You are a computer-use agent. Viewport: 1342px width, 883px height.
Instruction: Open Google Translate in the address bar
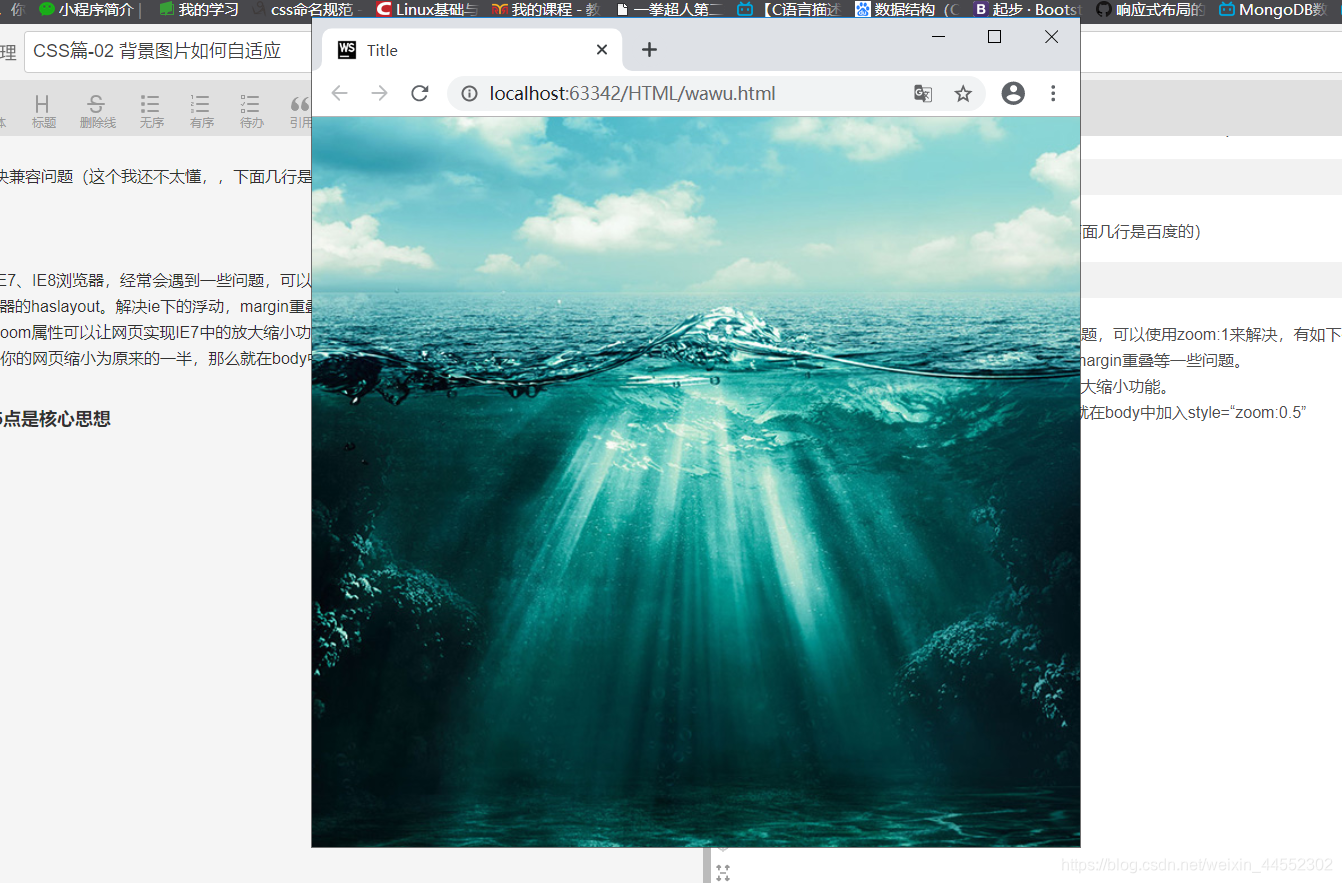(922, 93)
